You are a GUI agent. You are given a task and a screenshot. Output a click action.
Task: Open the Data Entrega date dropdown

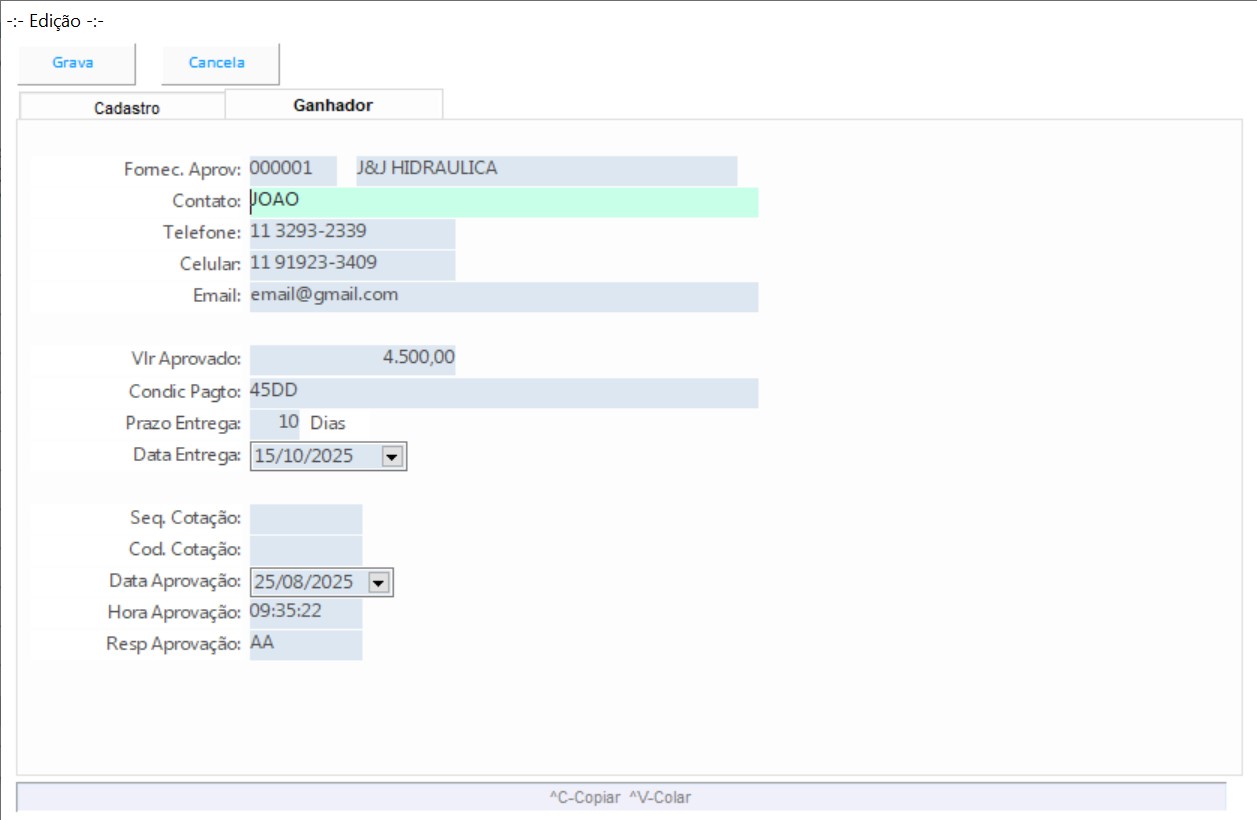coord(392,456)
